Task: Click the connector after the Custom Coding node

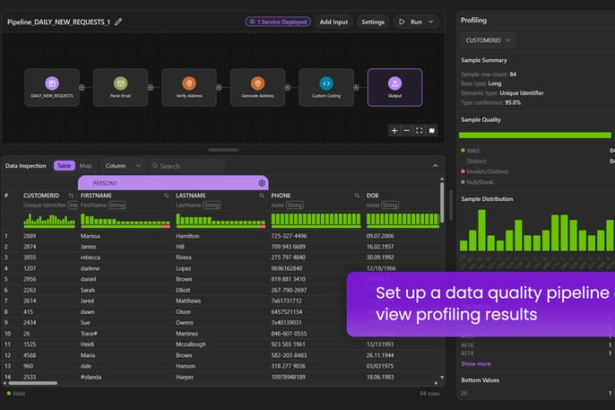Action: (356, 87)
